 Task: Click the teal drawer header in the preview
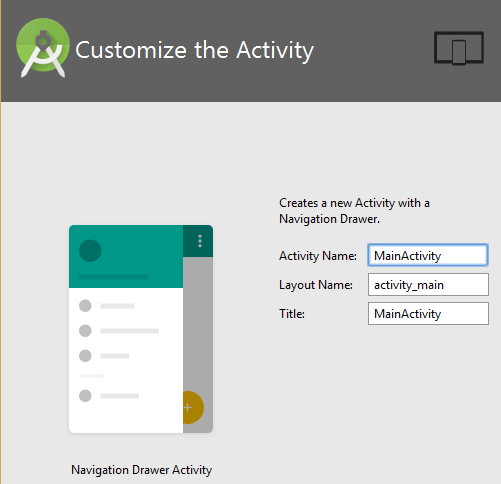(126, 256)
